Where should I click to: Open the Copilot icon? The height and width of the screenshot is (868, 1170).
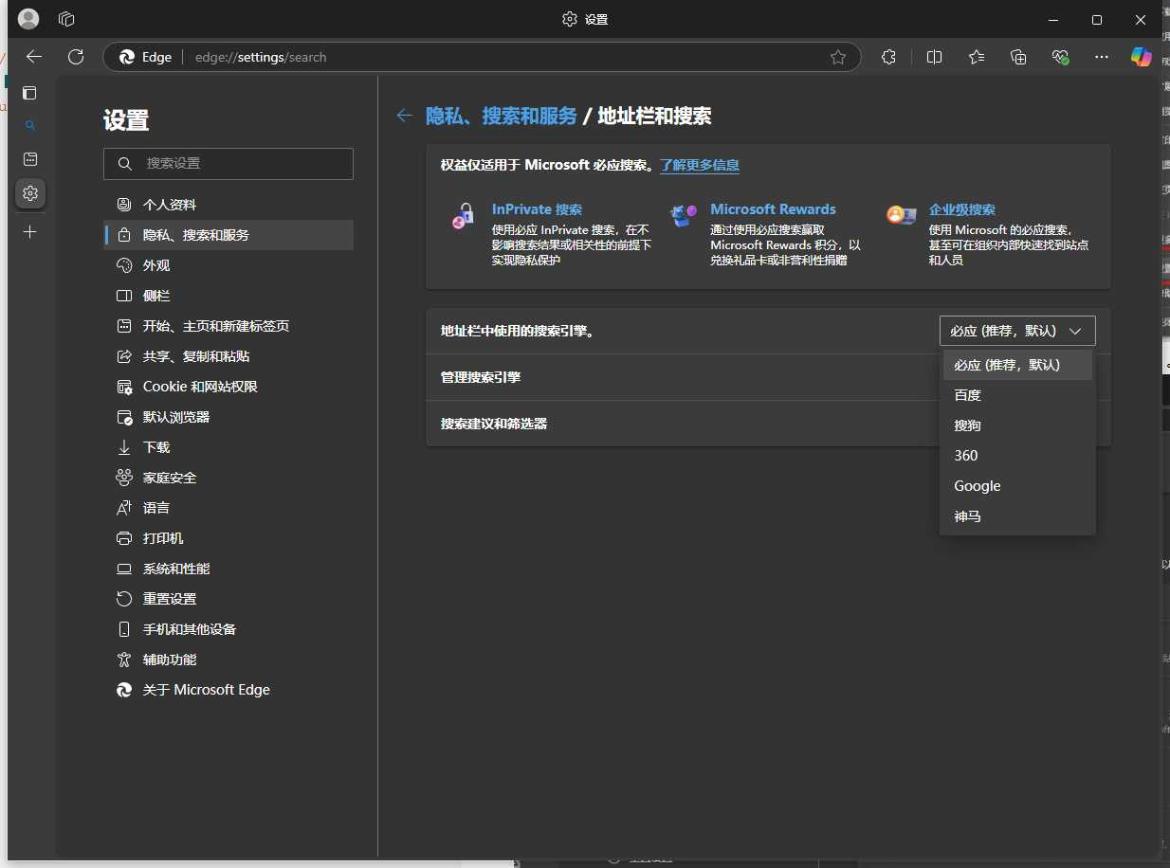coord(1141,57)
